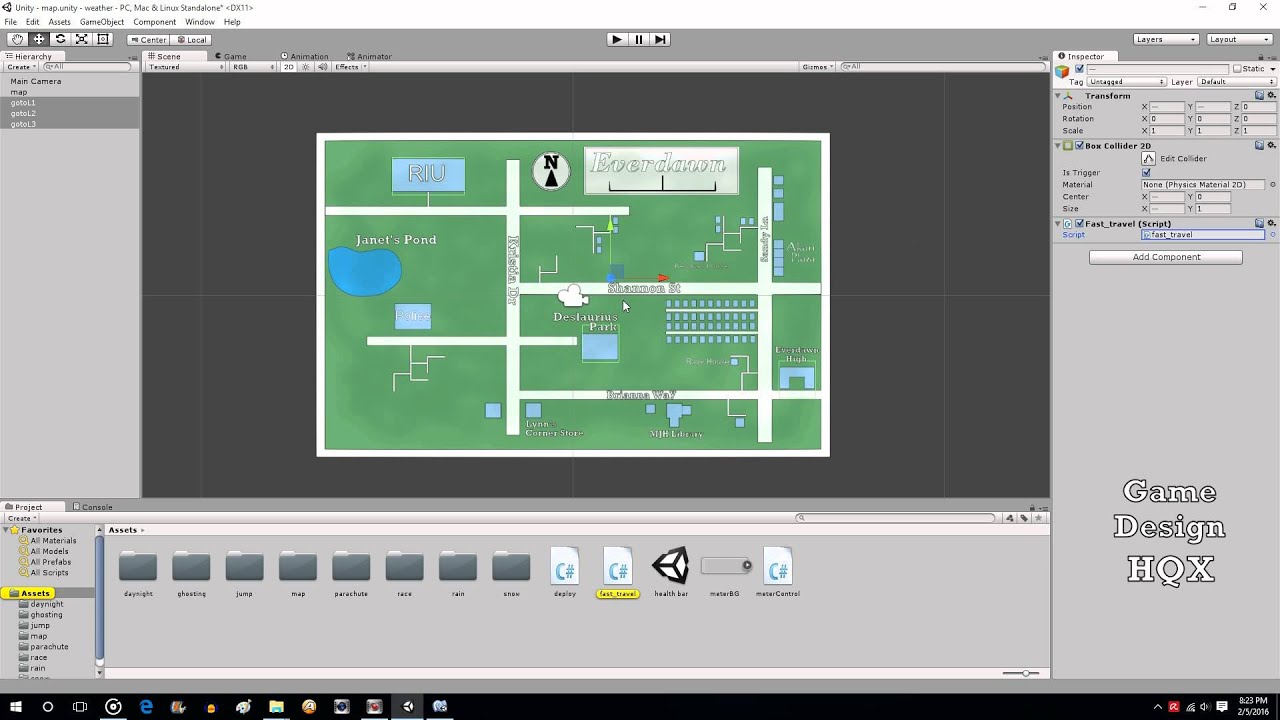This screenshot has height=720, width=1280.
Task: Toggle the Static checkbox
Action: tap(1237, 69)
